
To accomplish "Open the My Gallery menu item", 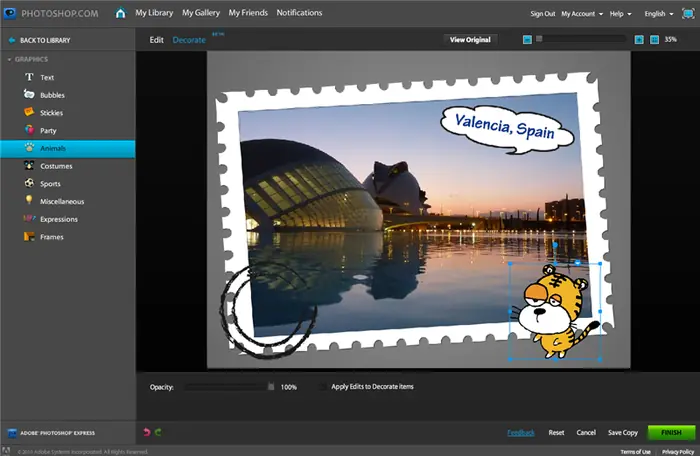I will (201, 13).
